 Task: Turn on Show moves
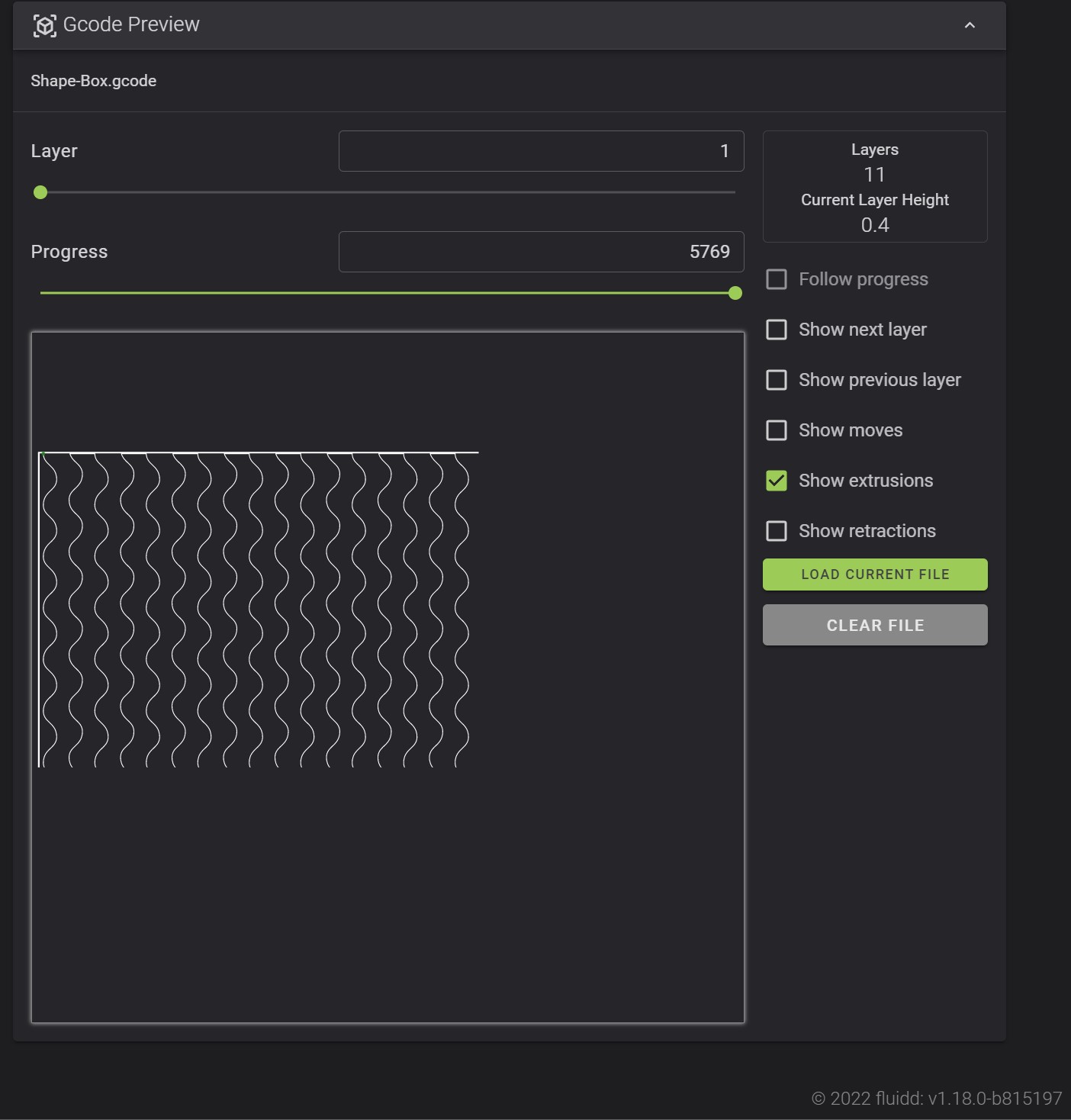[x=777, y=430]
